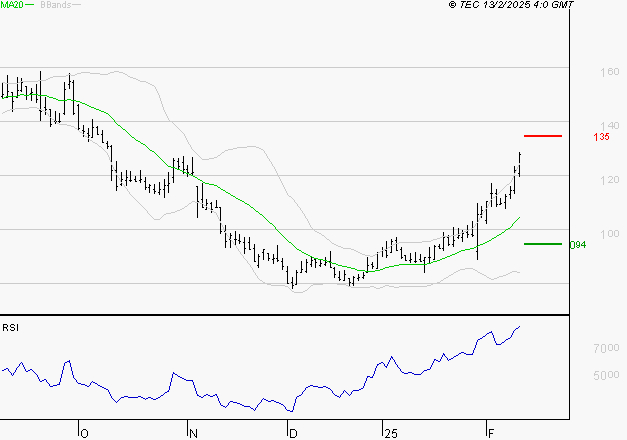Click the O month marker on time axis
This screenshot has height=440, width=627.
click(84, 434)
